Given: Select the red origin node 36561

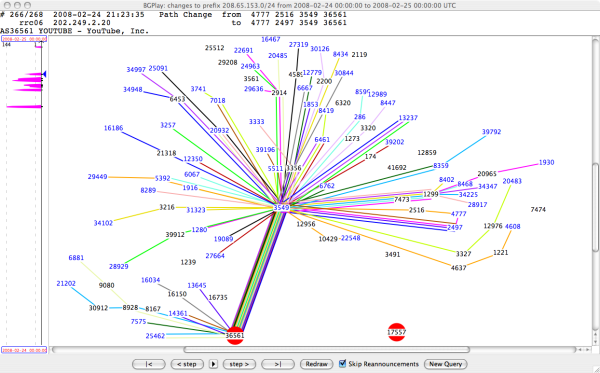Looking at the screenshot, I should 235,336.
